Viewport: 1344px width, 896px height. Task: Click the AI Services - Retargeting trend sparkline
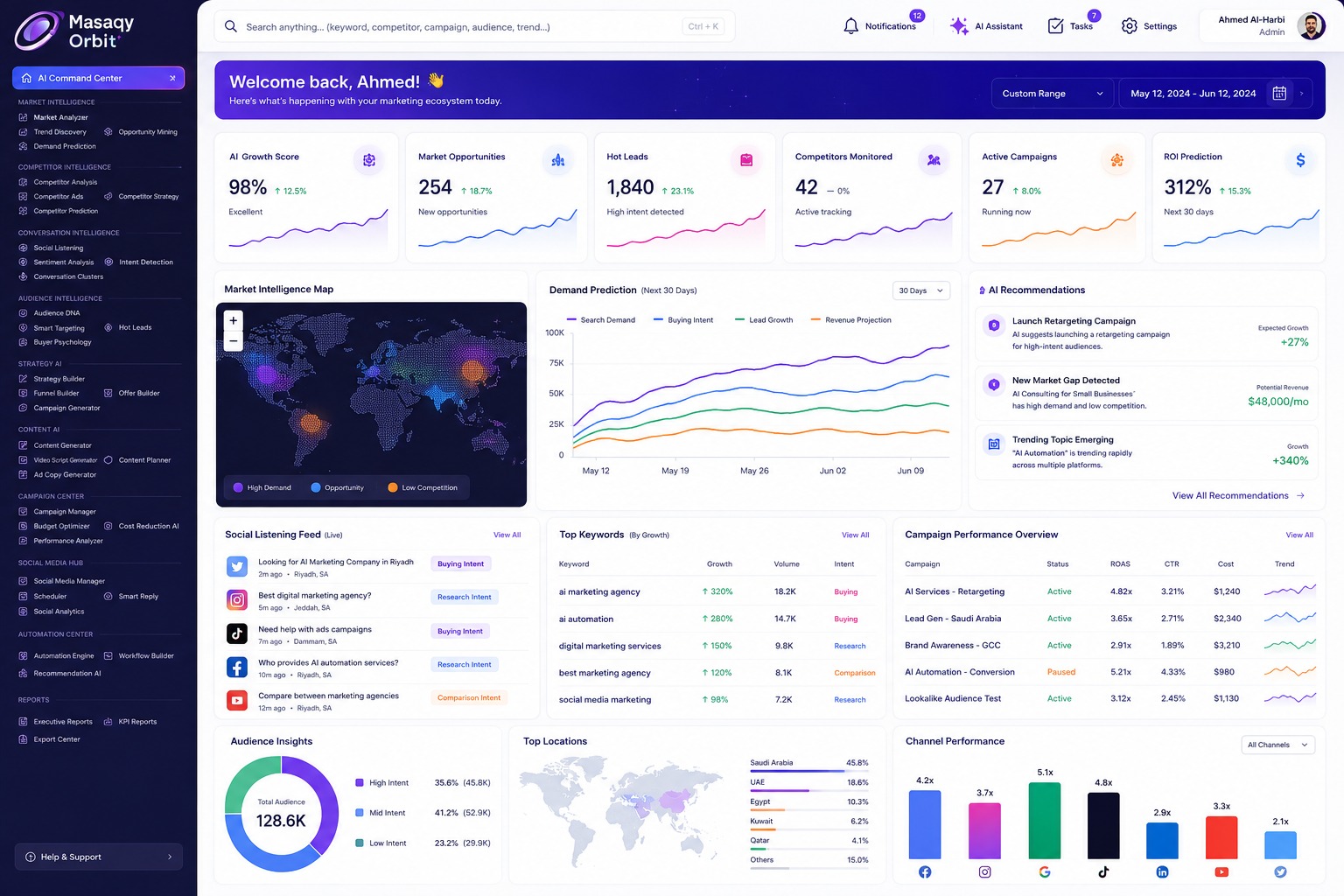click(1290, 591)
